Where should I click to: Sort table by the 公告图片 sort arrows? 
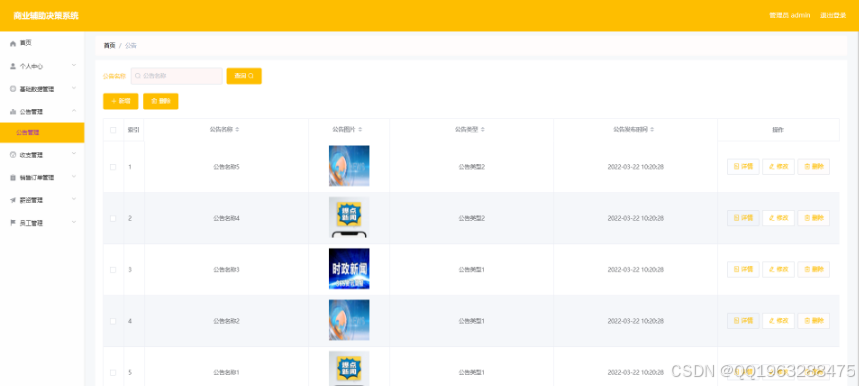pyautogui.click(x=360, y=130)
